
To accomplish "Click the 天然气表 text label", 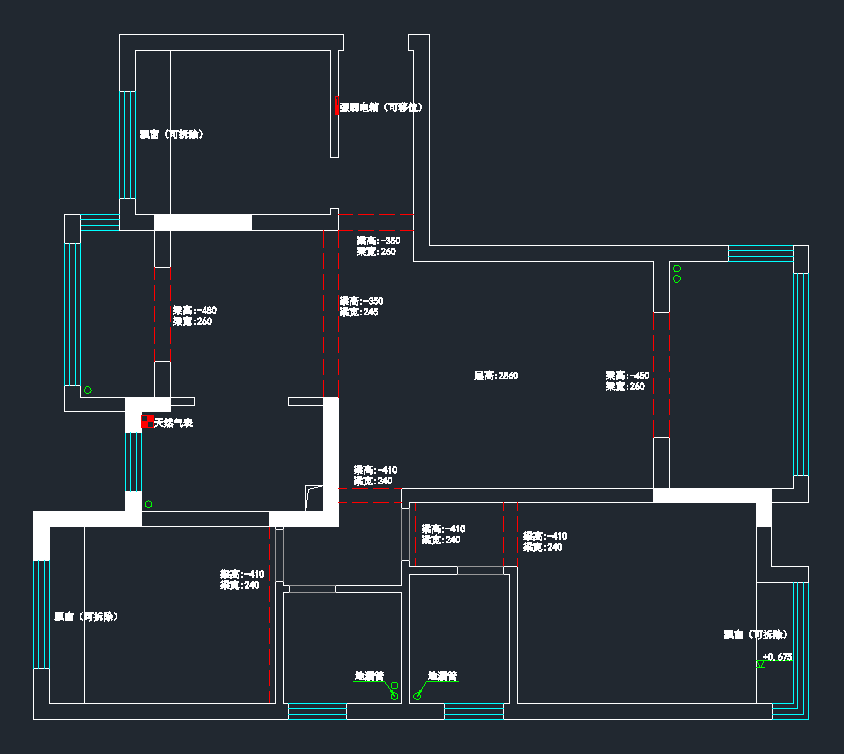I will pos(173,424).
